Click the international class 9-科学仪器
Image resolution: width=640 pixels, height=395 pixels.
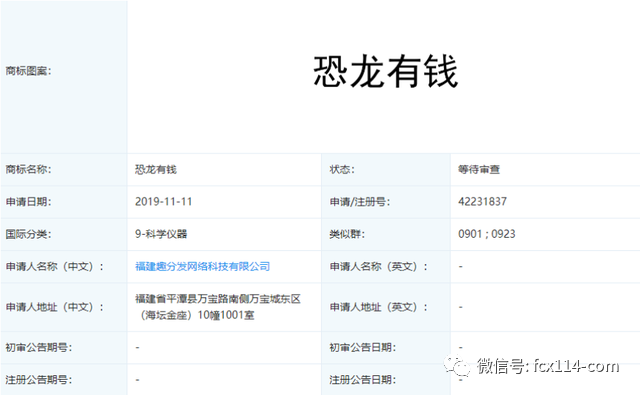(x=161, y=234)
